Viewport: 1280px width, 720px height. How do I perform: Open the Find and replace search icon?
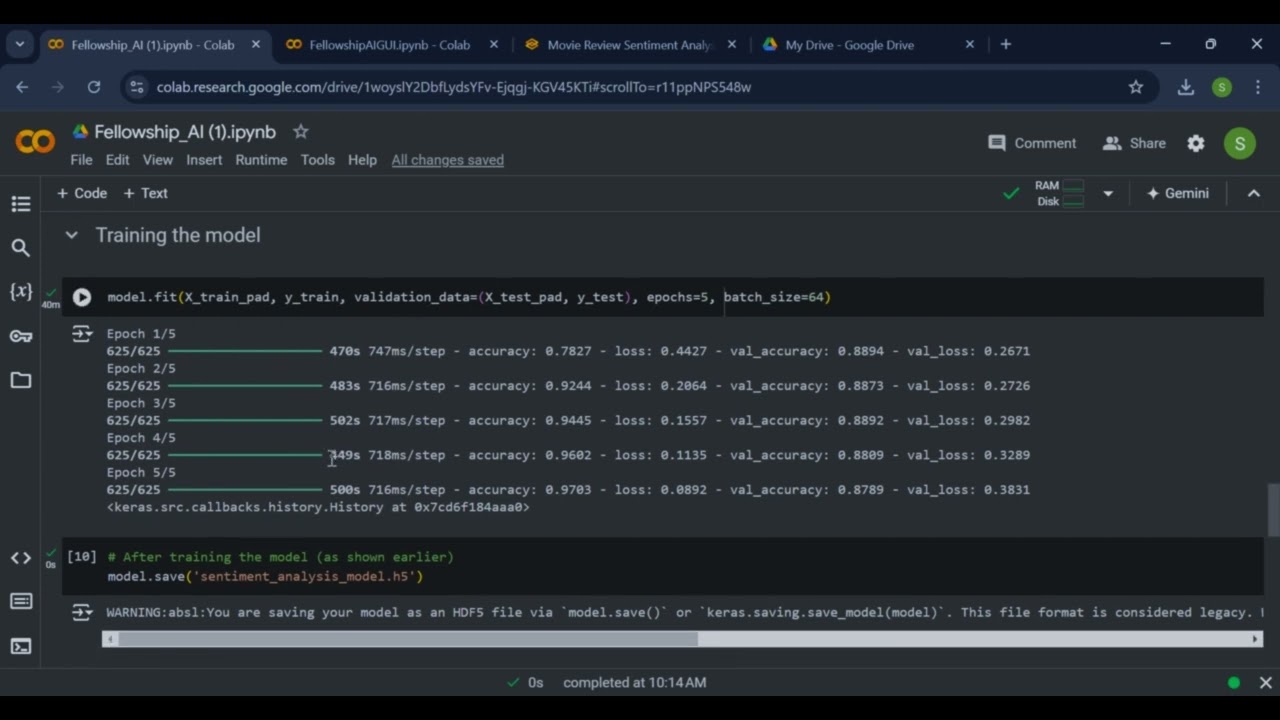tap(21, 247)
